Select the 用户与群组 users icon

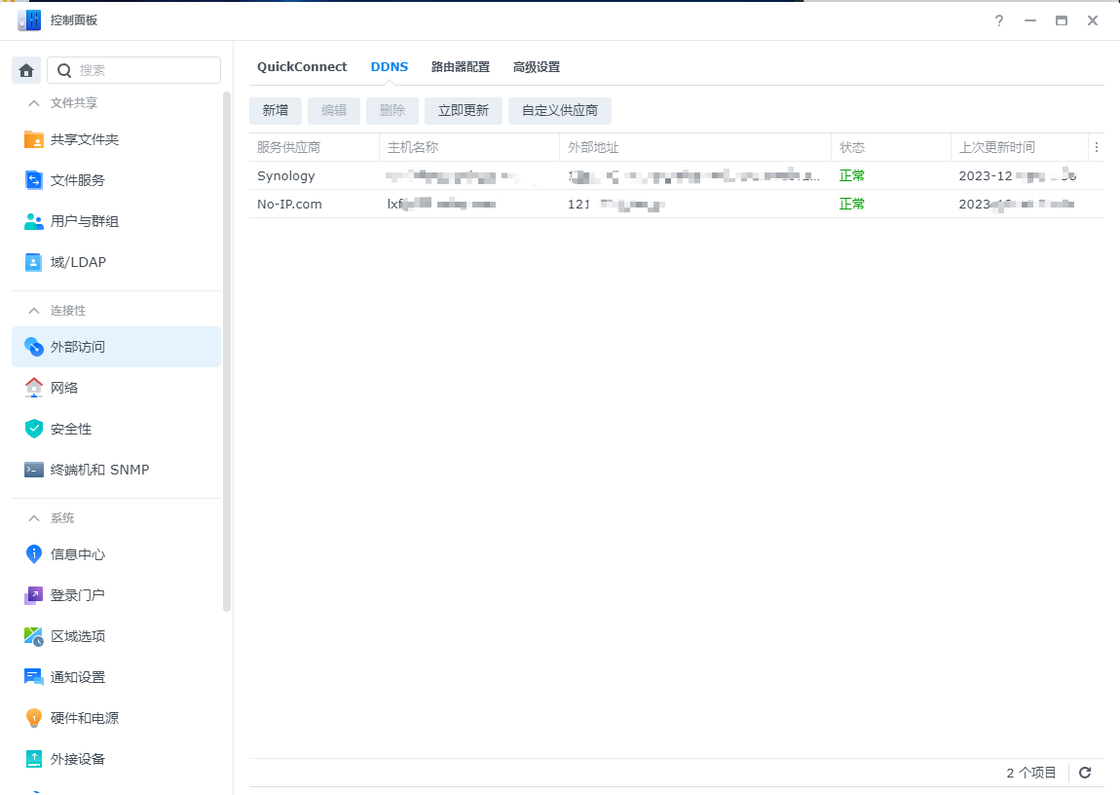click(34, 222)
